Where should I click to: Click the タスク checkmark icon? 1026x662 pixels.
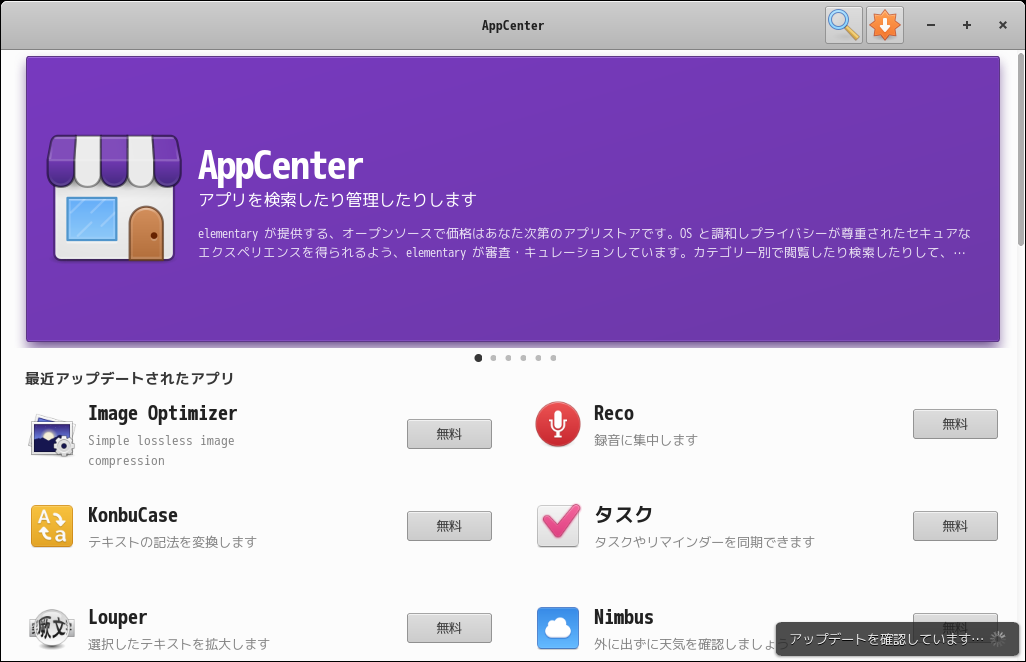click(x=557, y=526)
